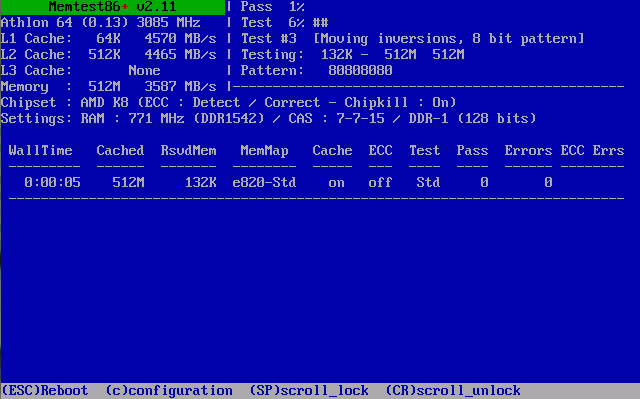Click the Pattern value 80808080

tap(360, 71)
